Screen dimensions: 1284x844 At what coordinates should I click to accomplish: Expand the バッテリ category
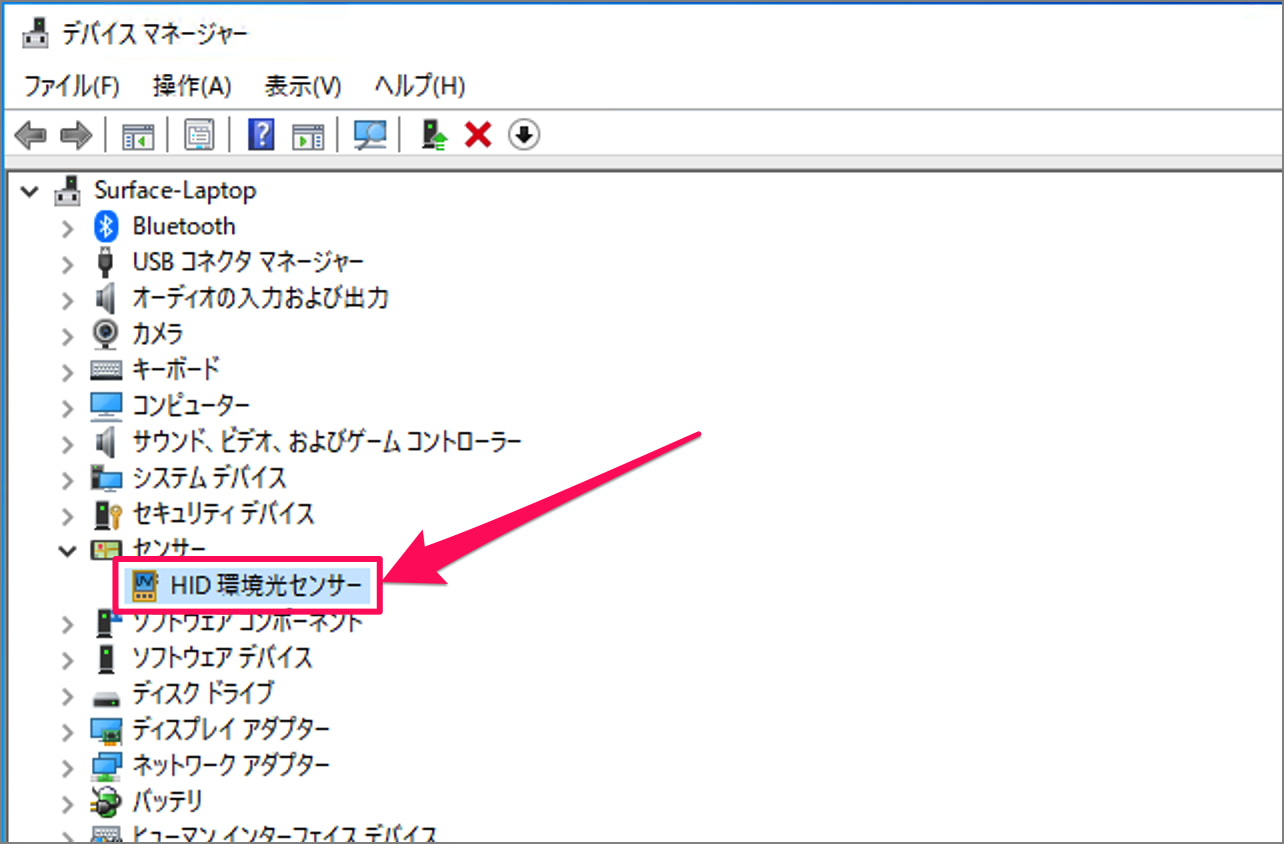point(67,804)
